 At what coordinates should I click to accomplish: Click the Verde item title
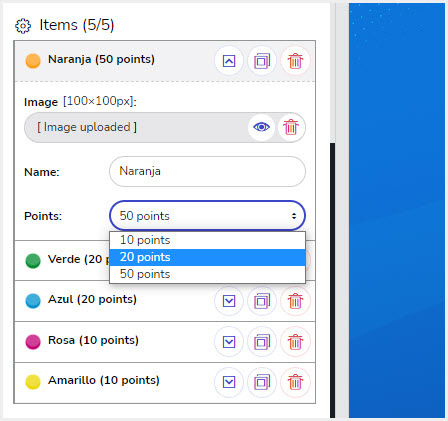point(79,259)
